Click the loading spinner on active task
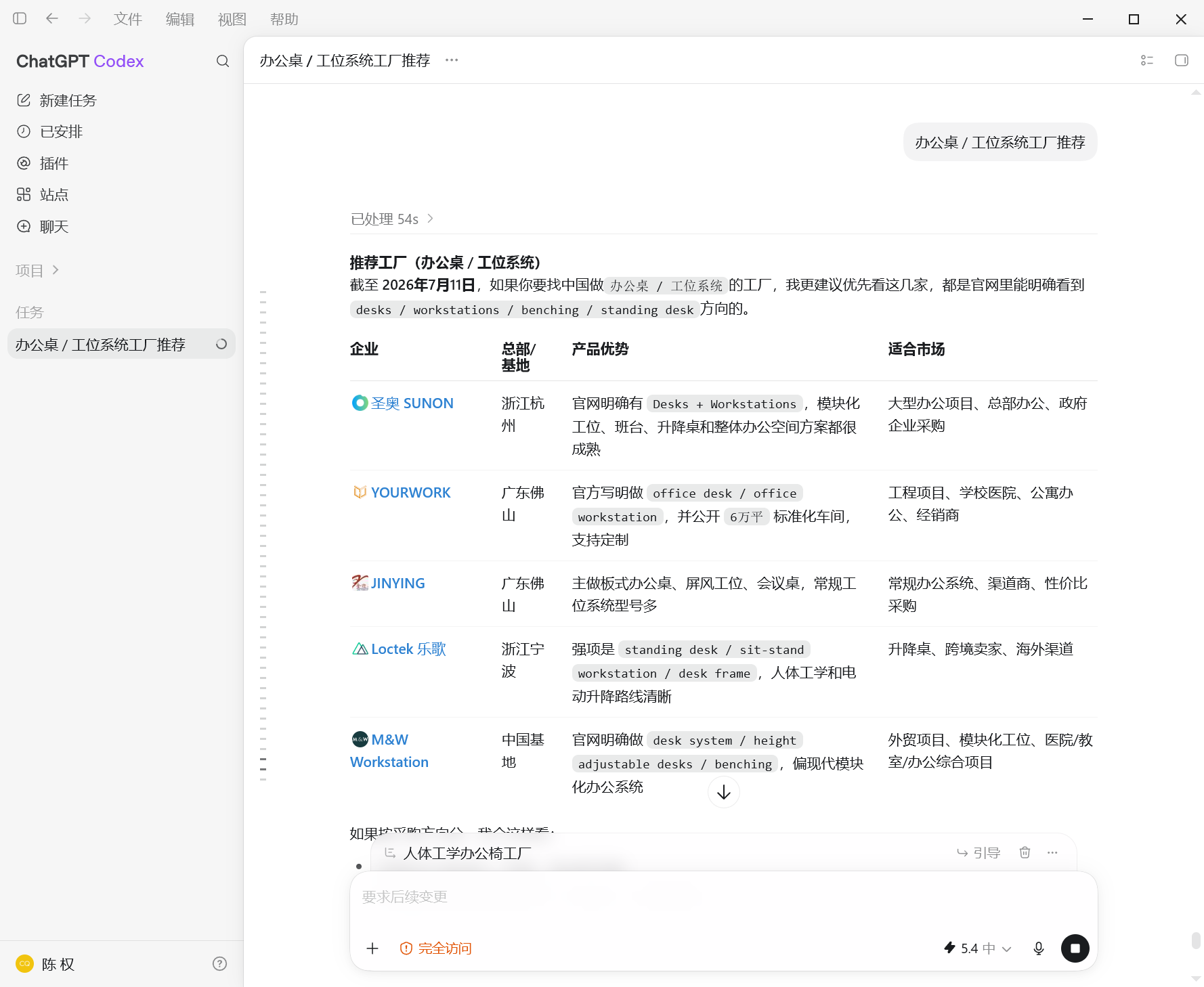 [221, 344]
